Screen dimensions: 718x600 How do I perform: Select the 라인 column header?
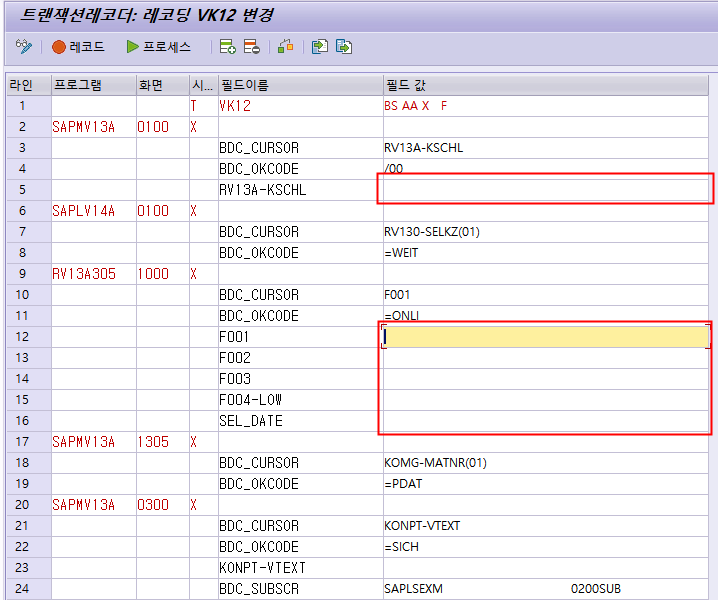[29, 85]
